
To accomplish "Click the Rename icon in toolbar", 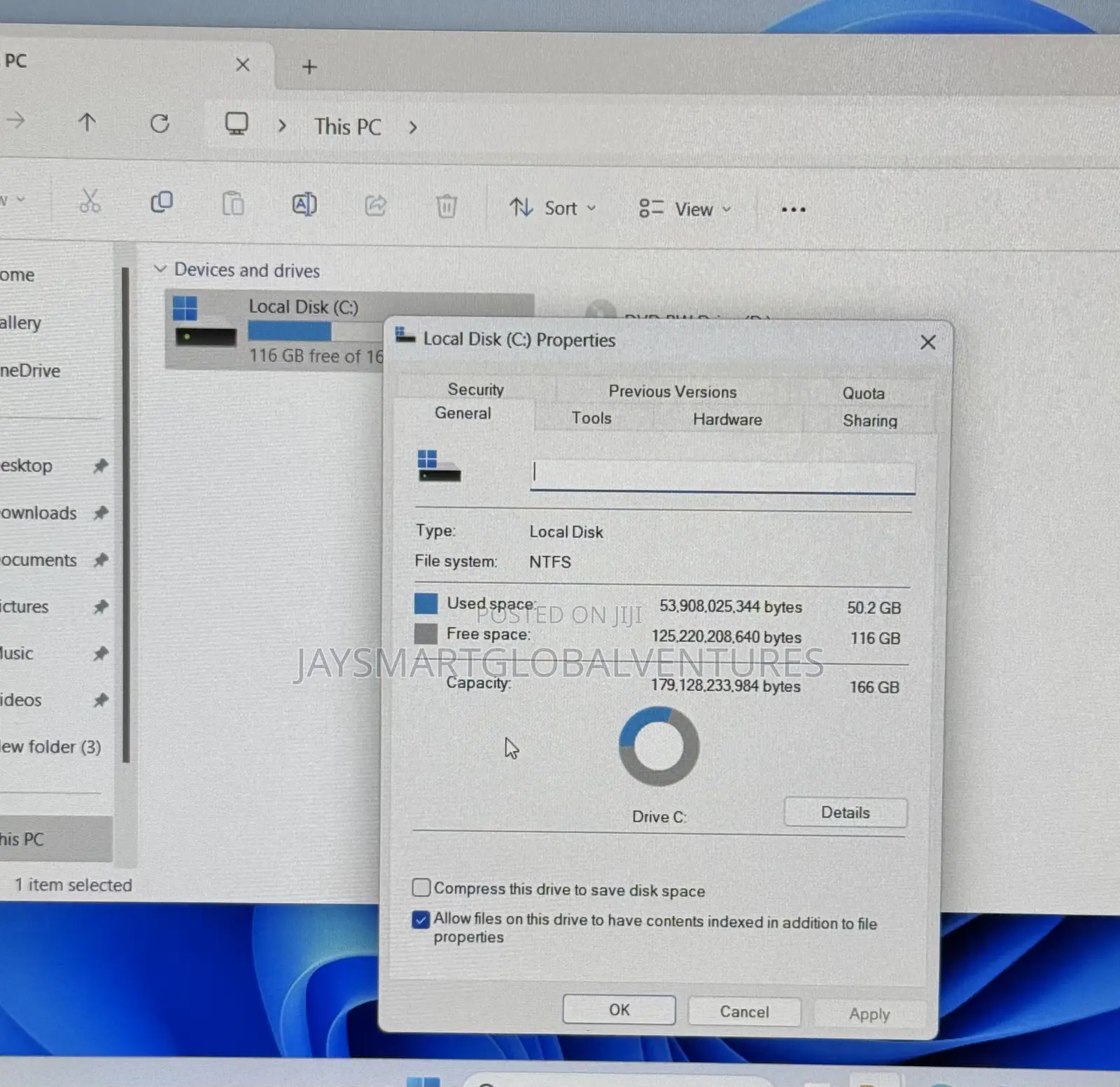I will click(304, 204).
